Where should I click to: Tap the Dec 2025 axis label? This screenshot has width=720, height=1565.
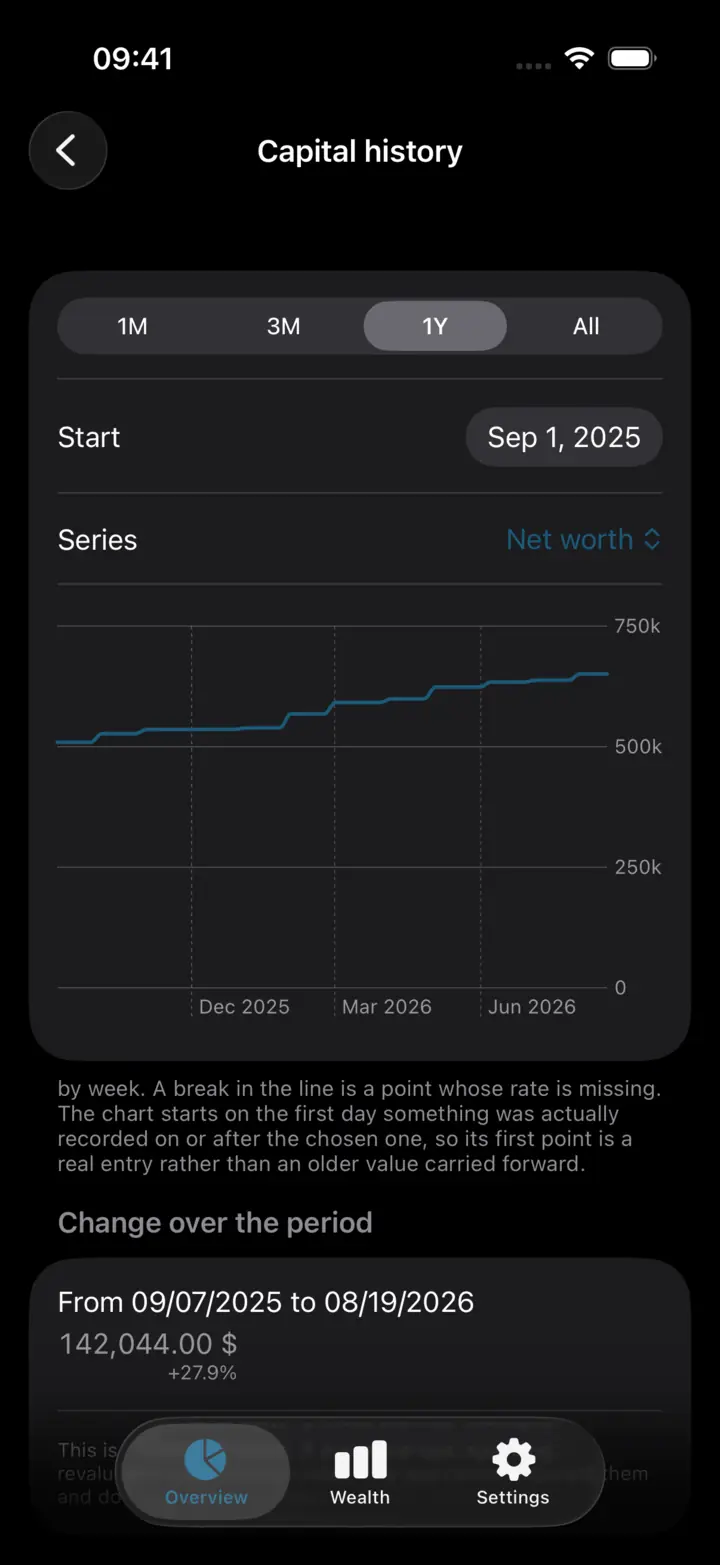tap(244, 1007)
